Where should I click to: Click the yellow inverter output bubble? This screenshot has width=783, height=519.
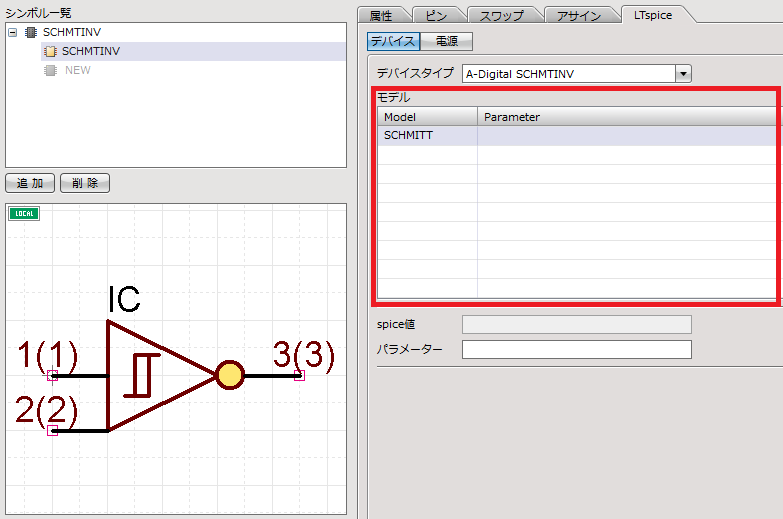[230, 375]
